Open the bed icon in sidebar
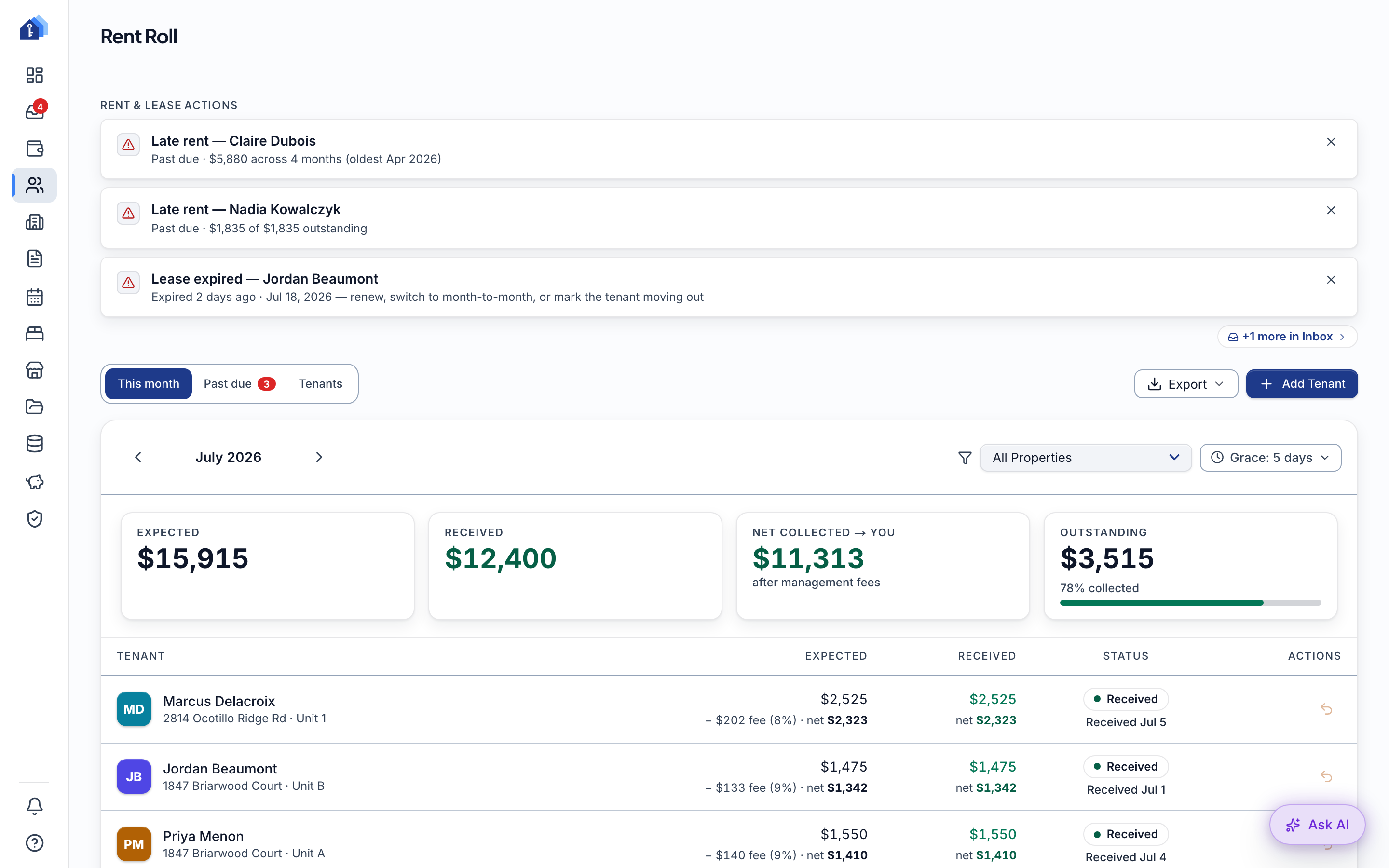Viewport: 1389px width, 868px height. [x=34, y=334]
